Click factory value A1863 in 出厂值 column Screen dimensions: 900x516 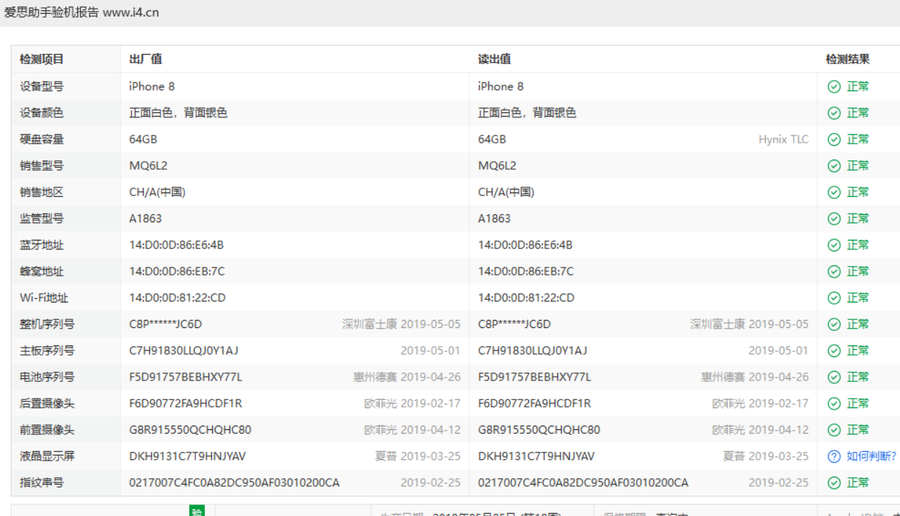tap(146, 219)
